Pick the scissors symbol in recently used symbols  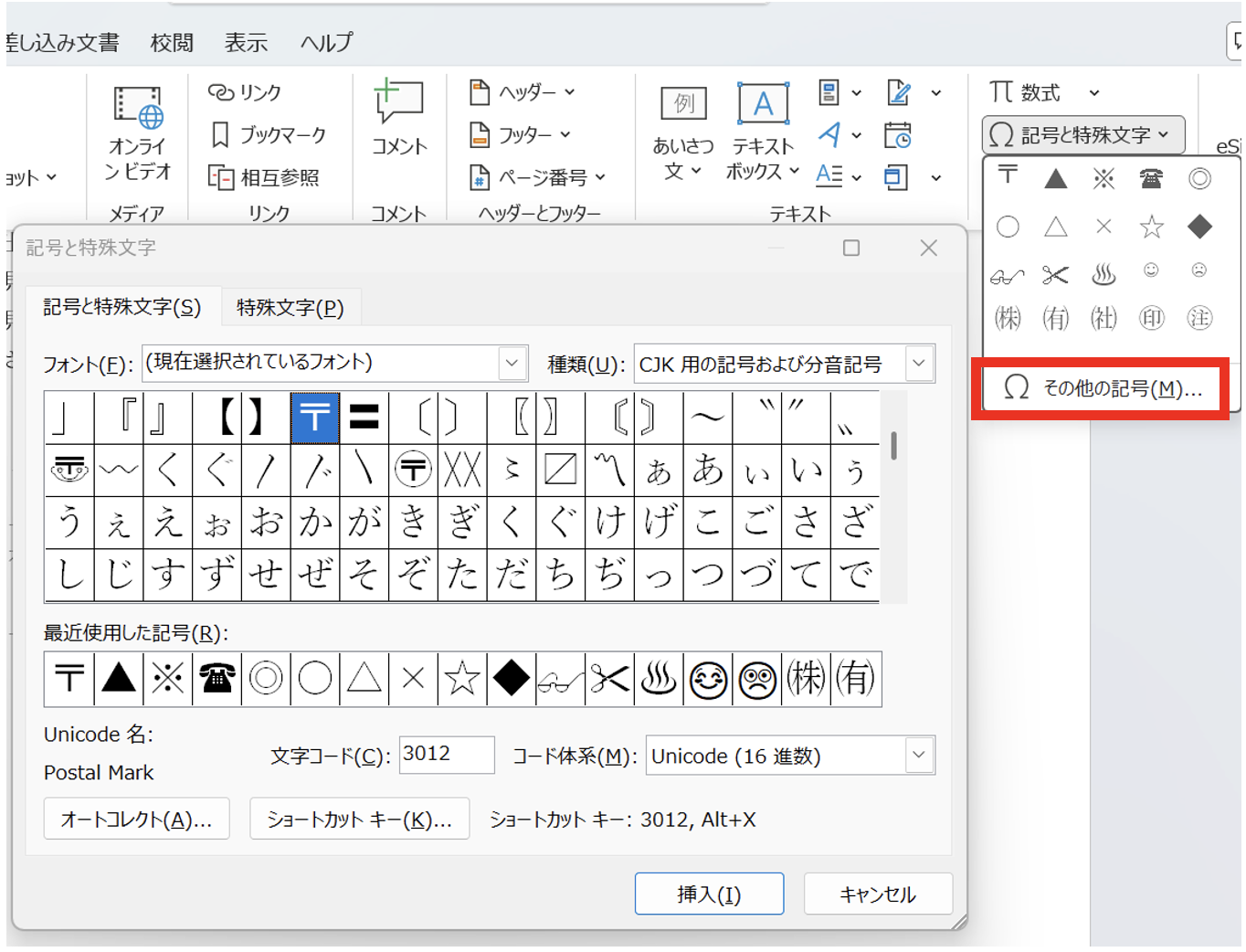point(609,679)
